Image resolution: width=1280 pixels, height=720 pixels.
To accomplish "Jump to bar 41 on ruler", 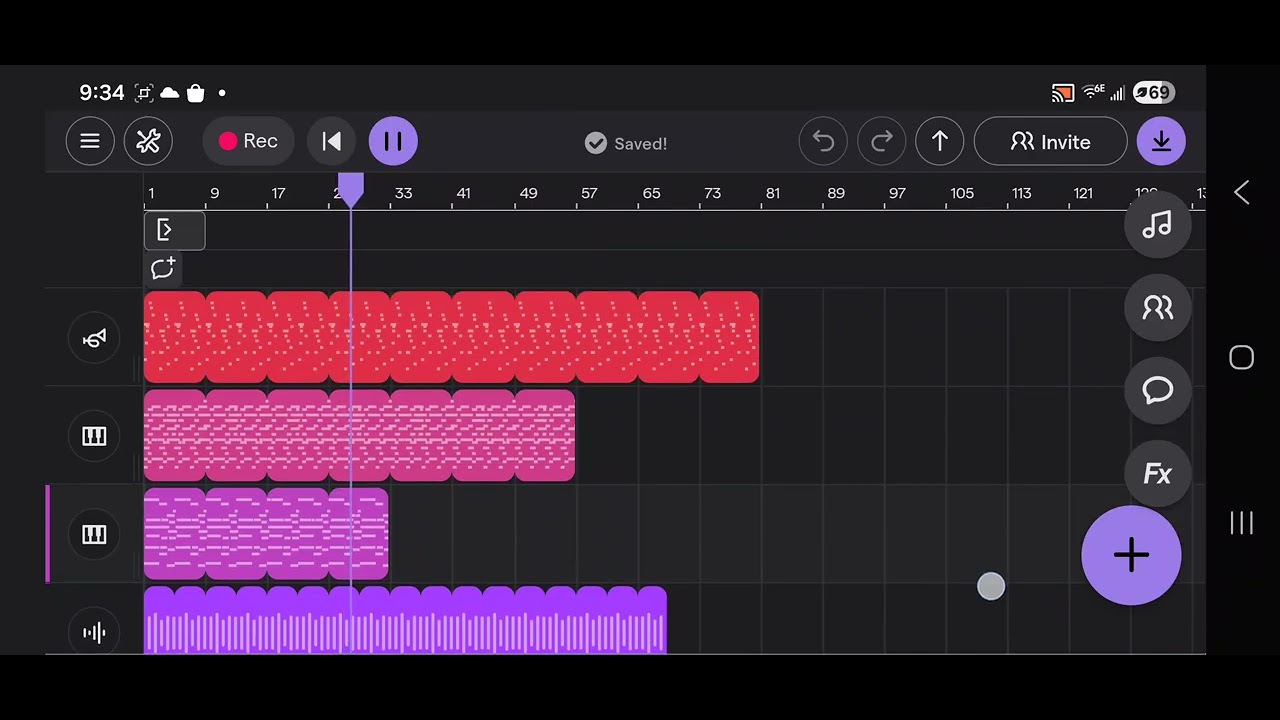I will 463,193.
